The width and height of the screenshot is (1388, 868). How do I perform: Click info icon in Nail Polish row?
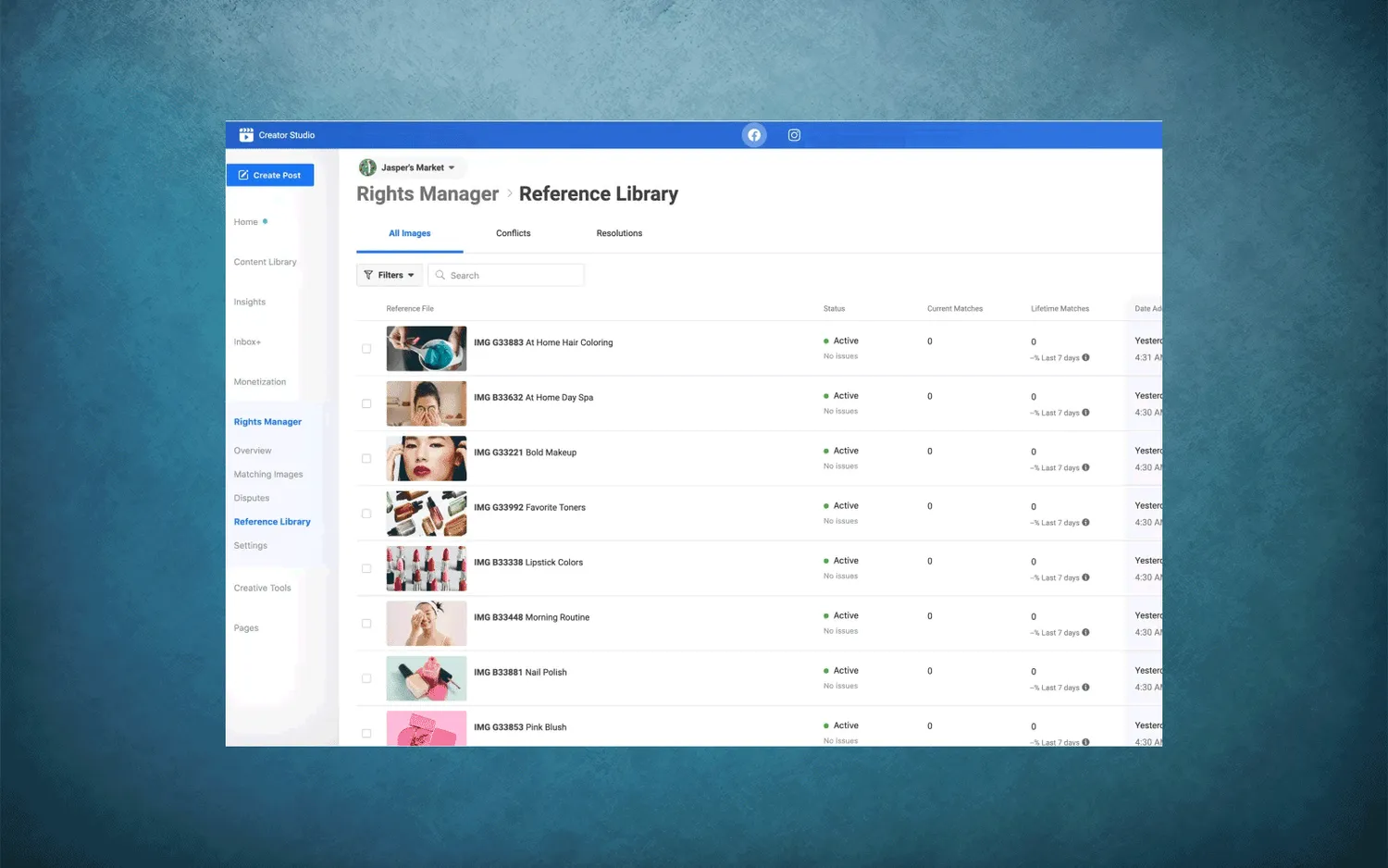tap(1085, 688)
